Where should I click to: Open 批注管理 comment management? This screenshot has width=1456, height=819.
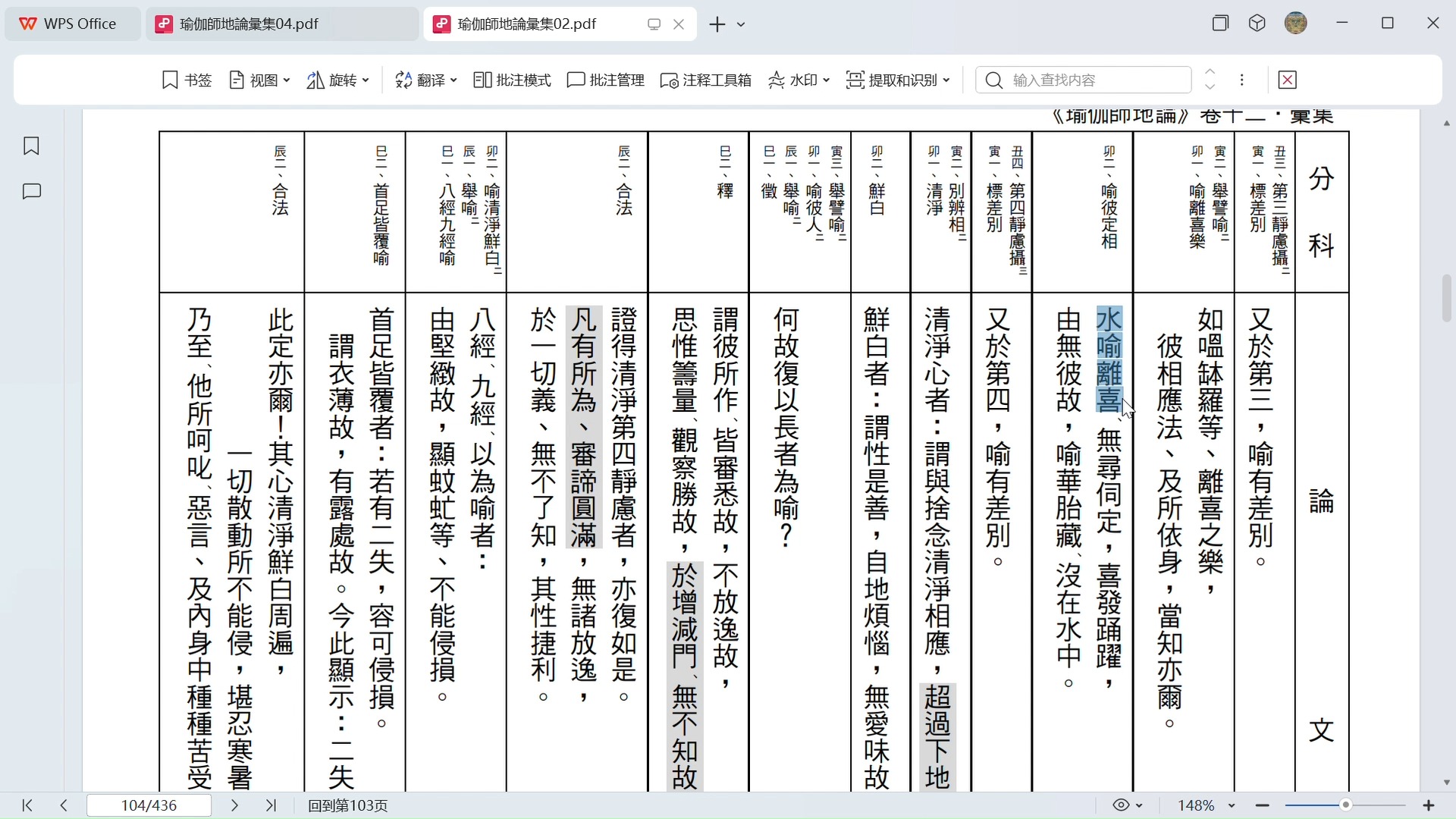coord(606,80)
